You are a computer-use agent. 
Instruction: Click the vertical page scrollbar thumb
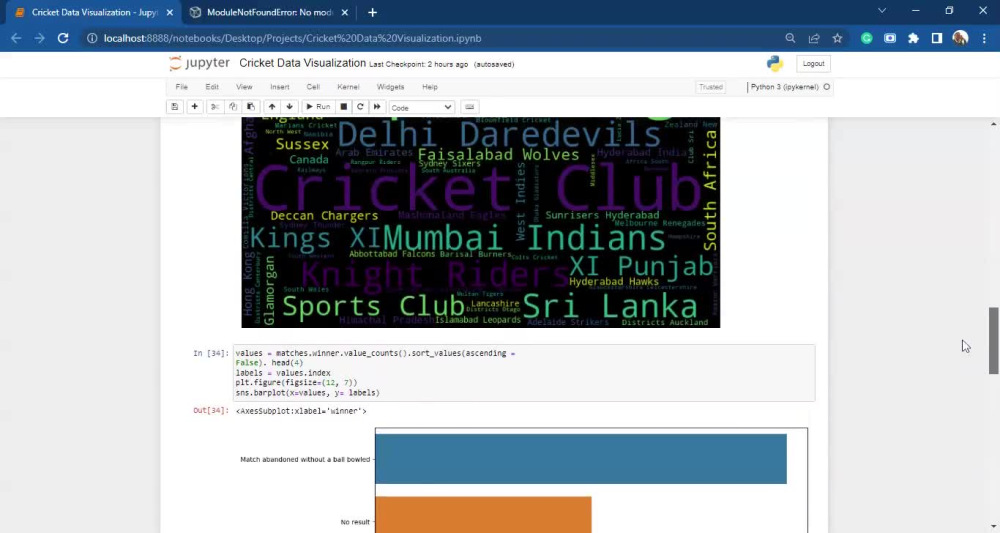tap(993, 340)
